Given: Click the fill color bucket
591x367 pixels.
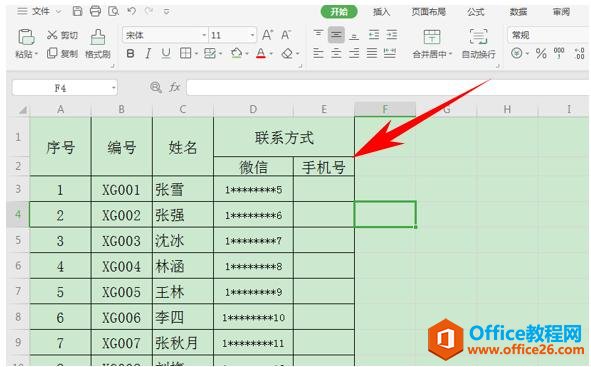Looking at the screenshot, I should [236, 54].
